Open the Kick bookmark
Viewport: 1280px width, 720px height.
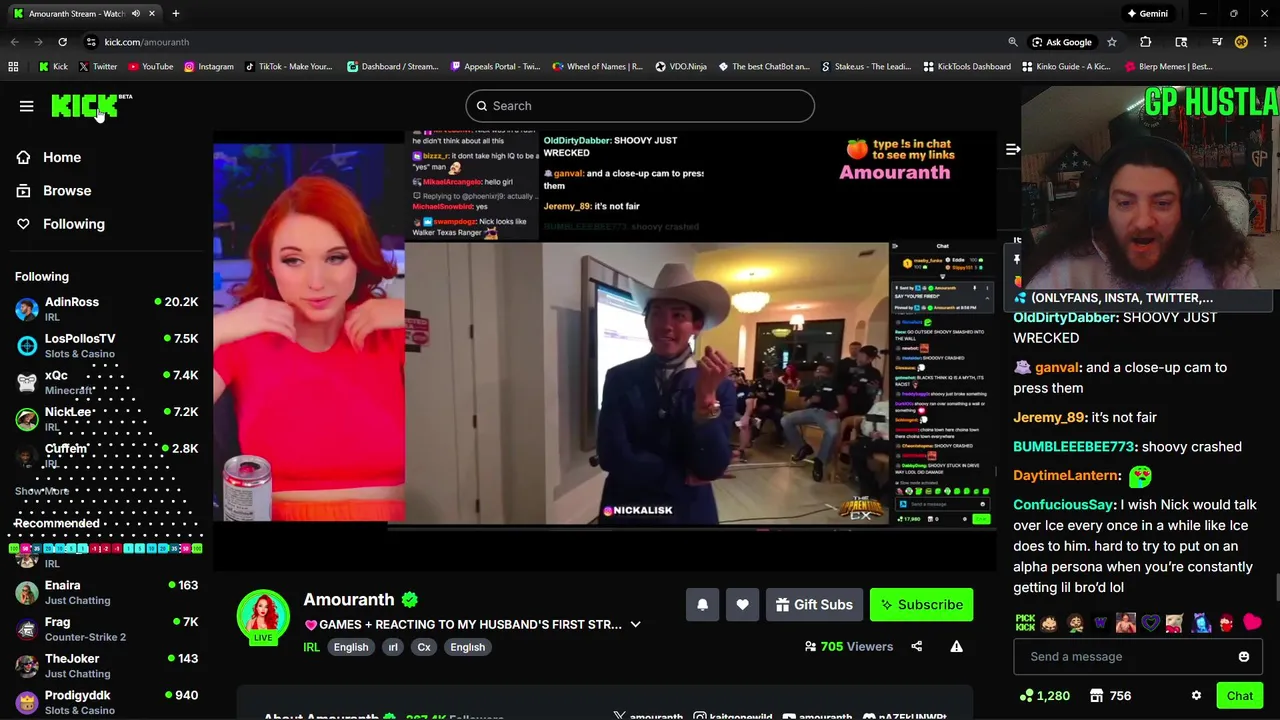pyautogui.click(x=53, y=67)
